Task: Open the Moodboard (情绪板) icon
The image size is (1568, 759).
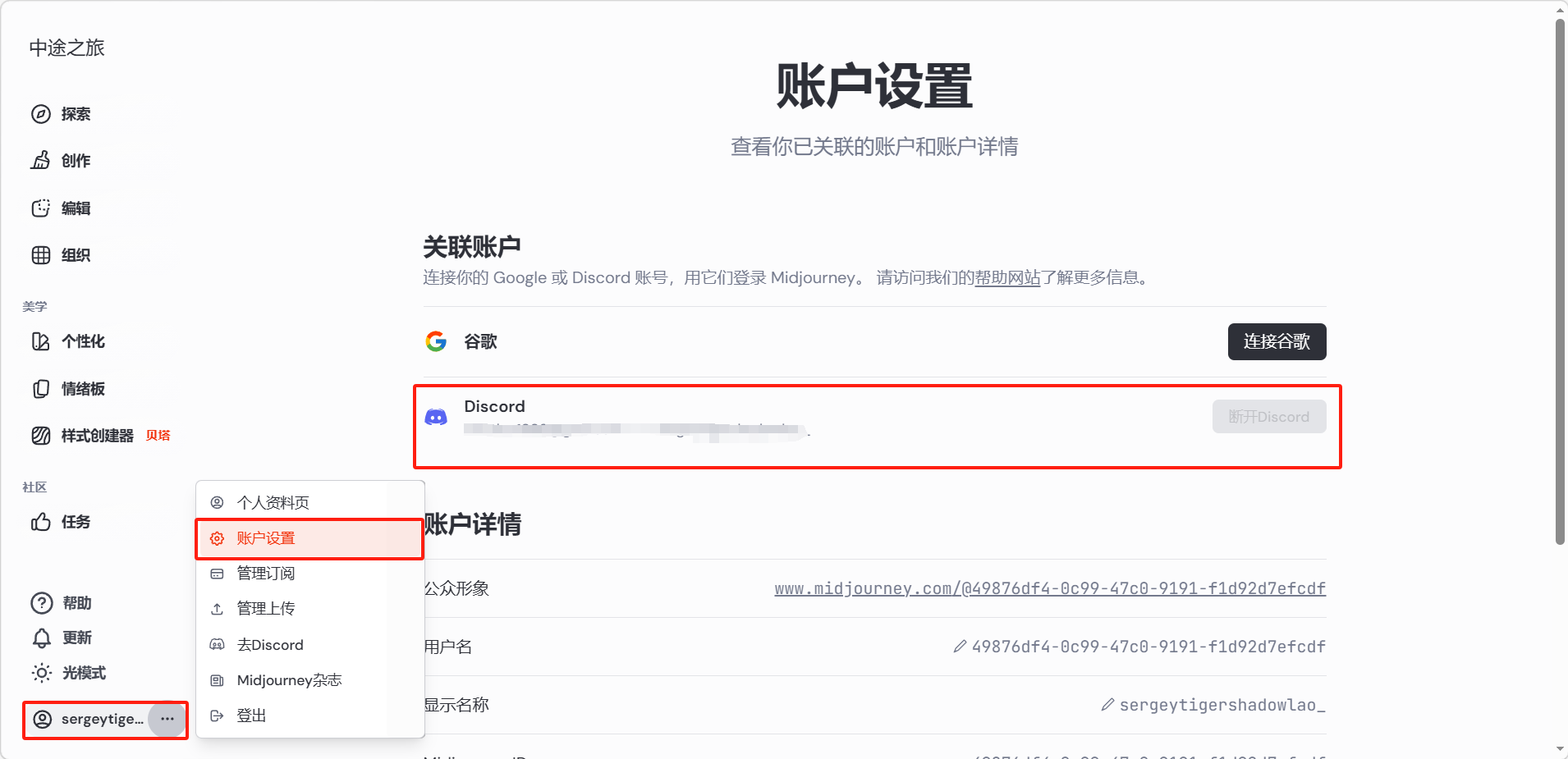Action: pyautogui.click(x=41, y=389)
